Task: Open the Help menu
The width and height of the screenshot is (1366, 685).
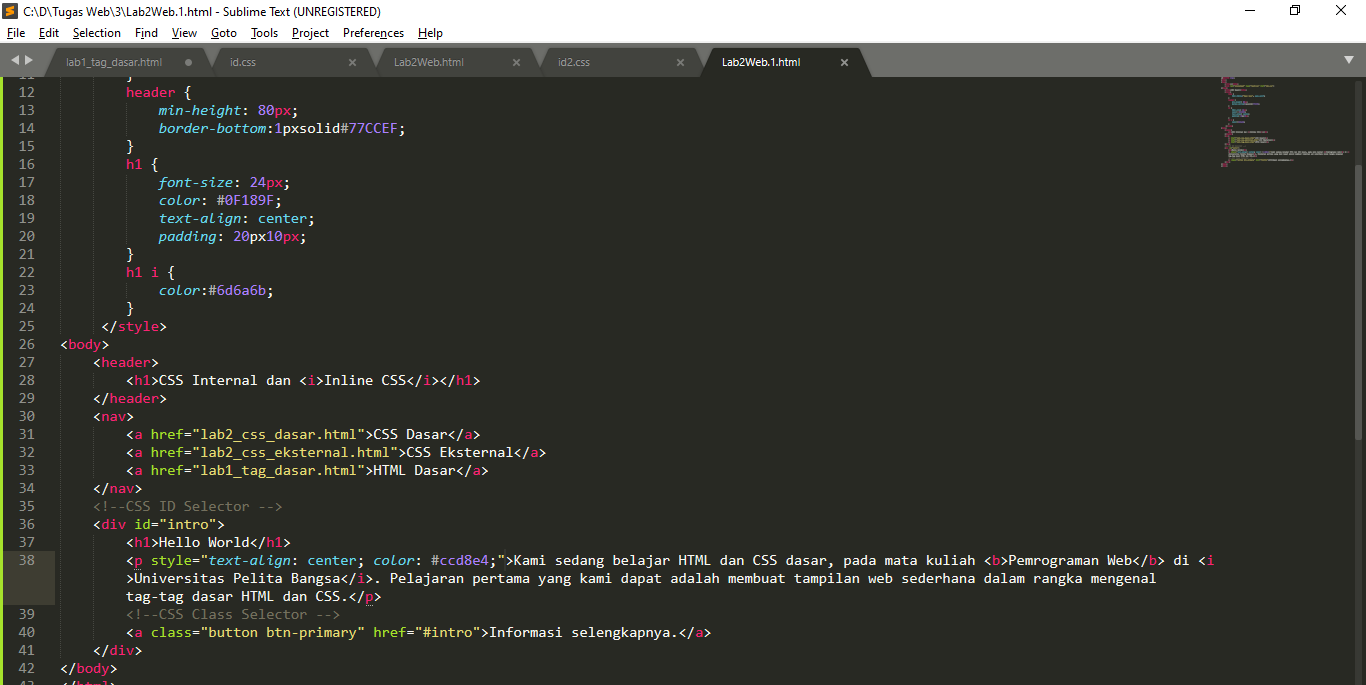Action: pyautogui.click(x=430, y=33)
